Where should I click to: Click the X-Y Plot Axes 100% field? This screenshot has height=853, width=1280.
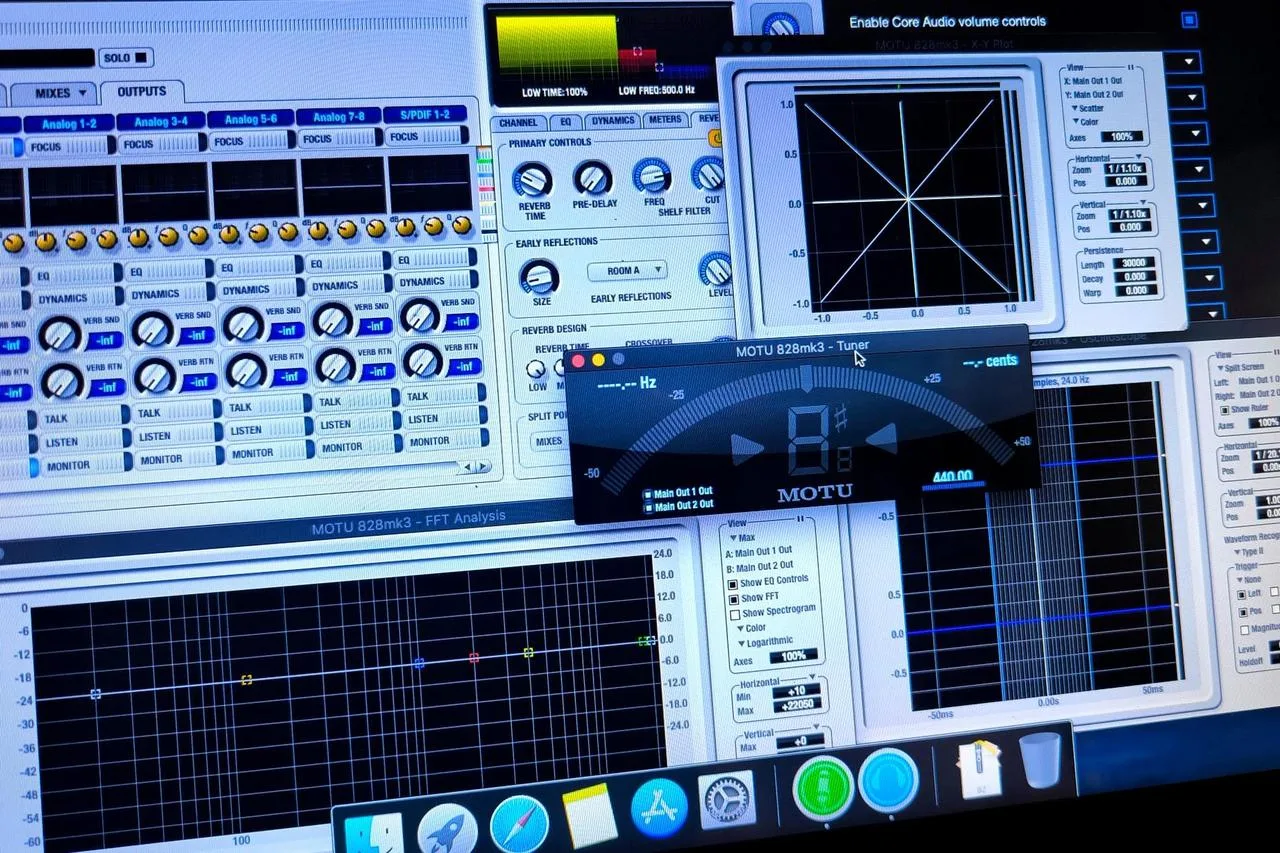point(1122,137)
